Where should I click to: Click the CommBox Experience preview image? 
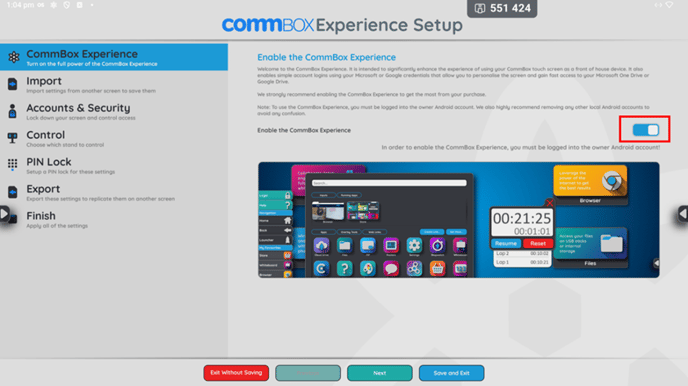pos(459,220)
